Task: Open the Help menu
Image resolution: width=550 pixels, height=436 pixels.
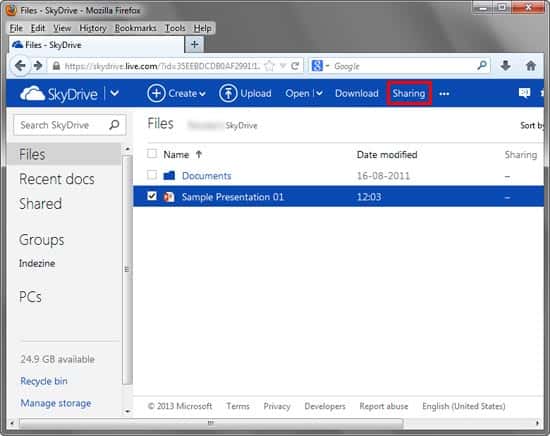Action: tap(202, 28)
